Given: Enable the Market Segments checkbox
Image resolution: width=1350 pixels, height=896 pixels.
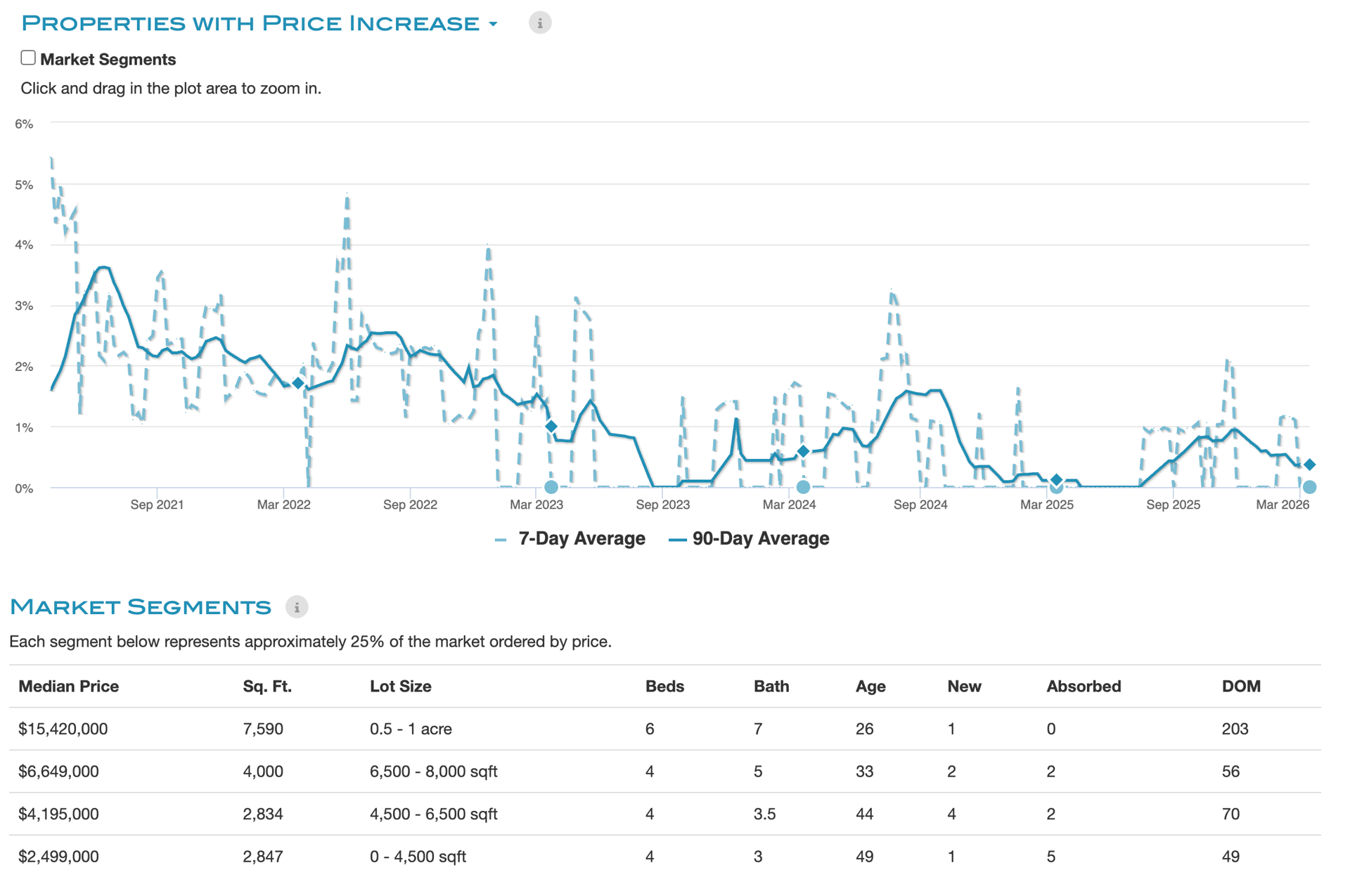Looking at the screenshot, I should [28, 58].
